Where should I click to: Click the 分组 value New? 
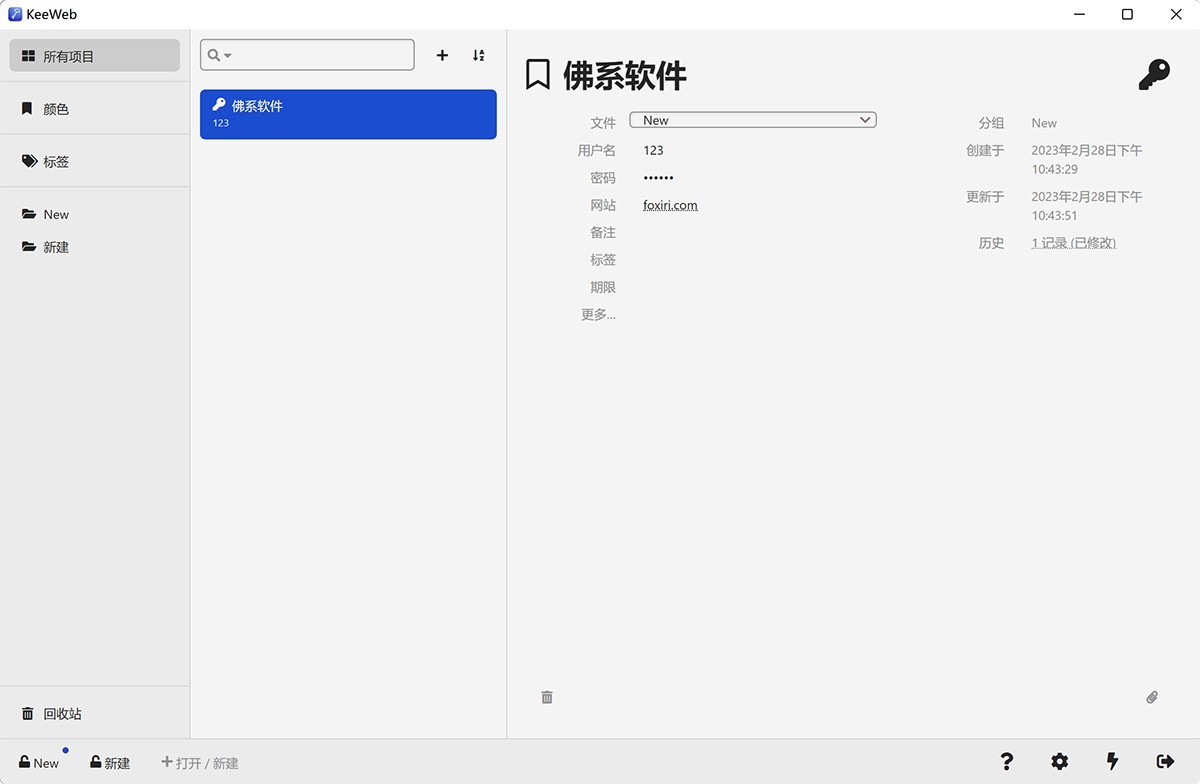point(1044,123)
